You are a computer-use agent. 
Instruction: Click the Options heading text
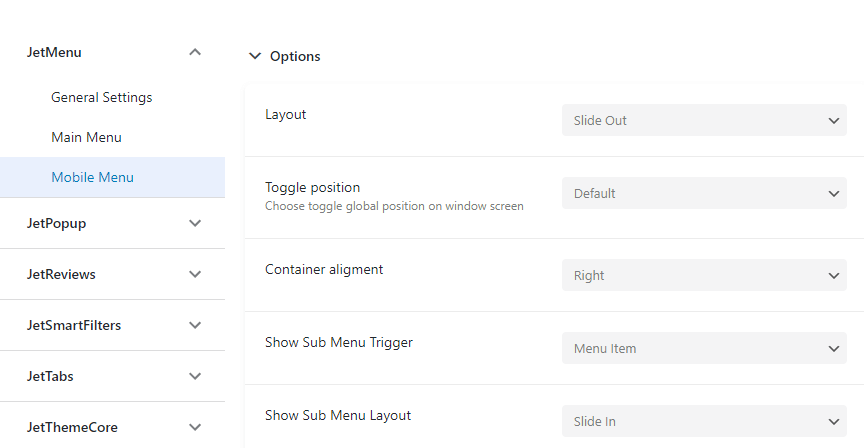point(295,56)
